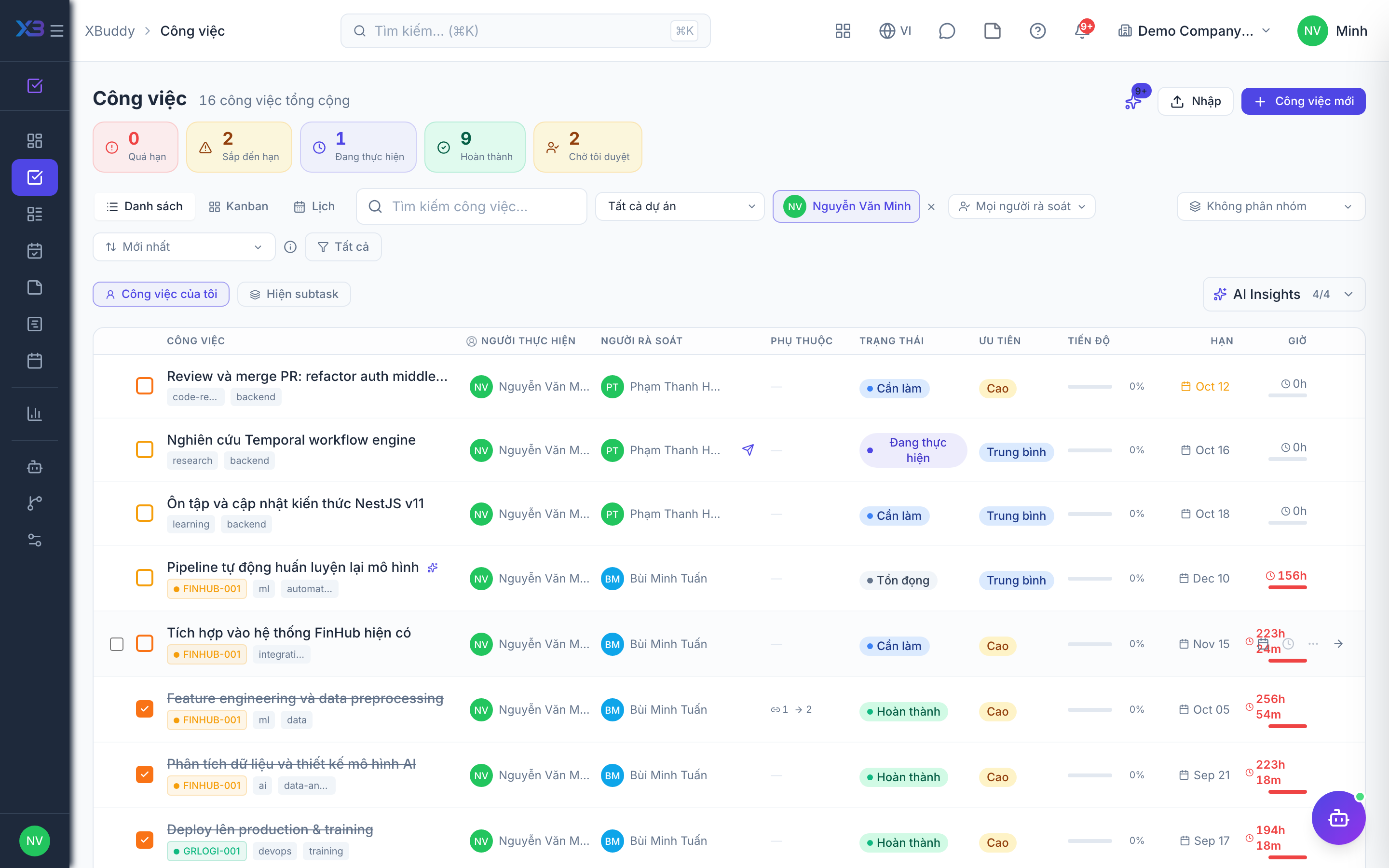
Task: Click the sort info circle icon
Action: point(290,247)
